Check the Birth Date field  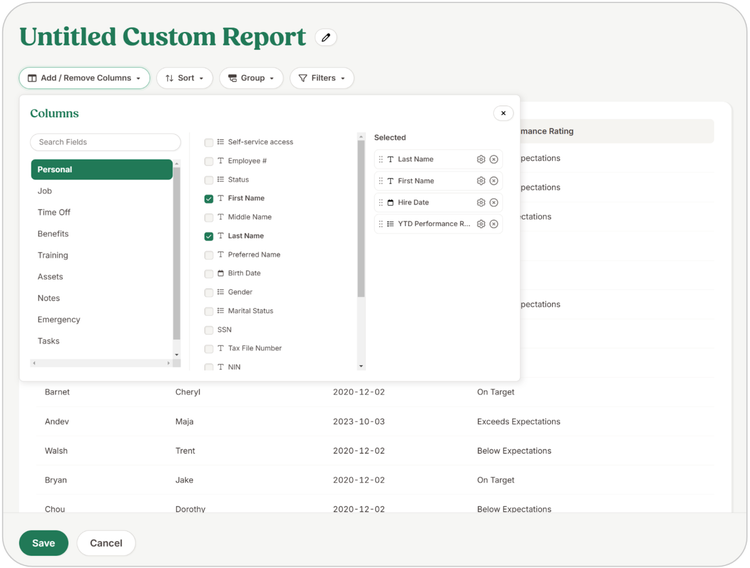[209, 274]
